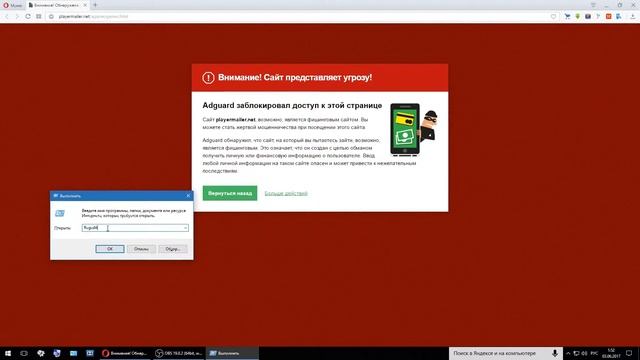This screenshot has height=360, width=640.
Task: Bookmark page with the heart icon
Action: point(553,16)
